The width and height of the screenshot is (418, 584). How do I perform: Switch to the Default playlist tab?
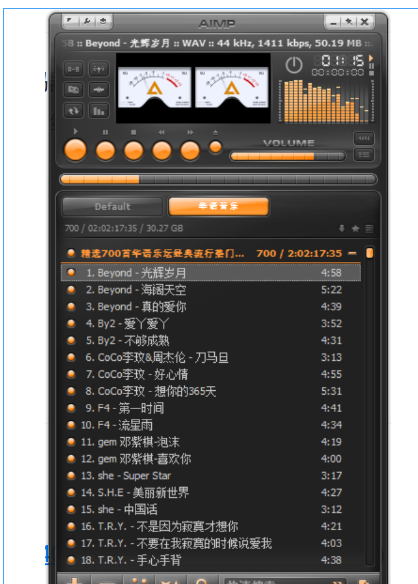coord(113,206)
